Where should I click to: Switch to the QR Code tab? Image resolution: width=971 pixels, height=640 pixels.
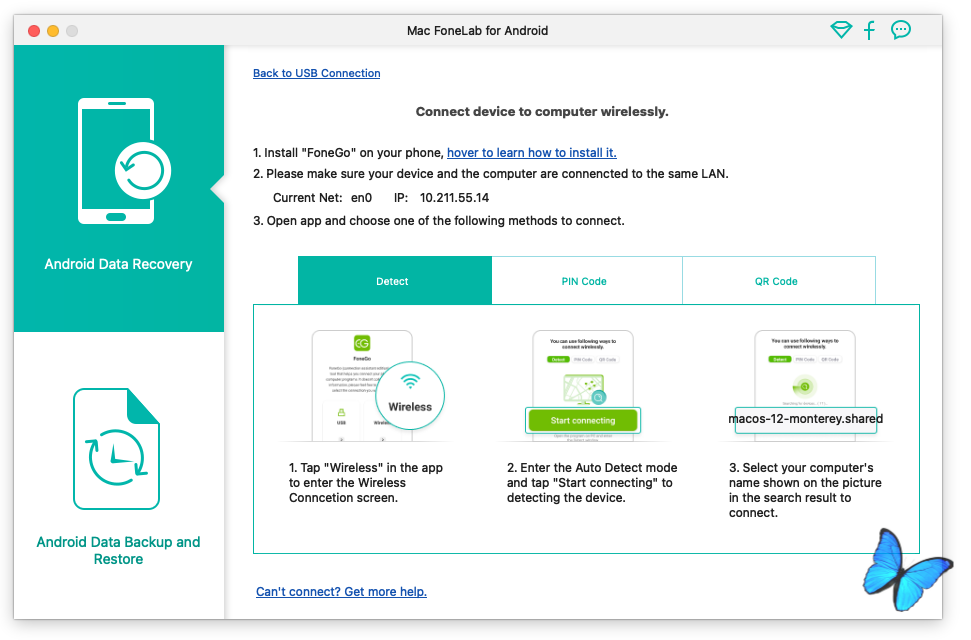pos(778,281)
